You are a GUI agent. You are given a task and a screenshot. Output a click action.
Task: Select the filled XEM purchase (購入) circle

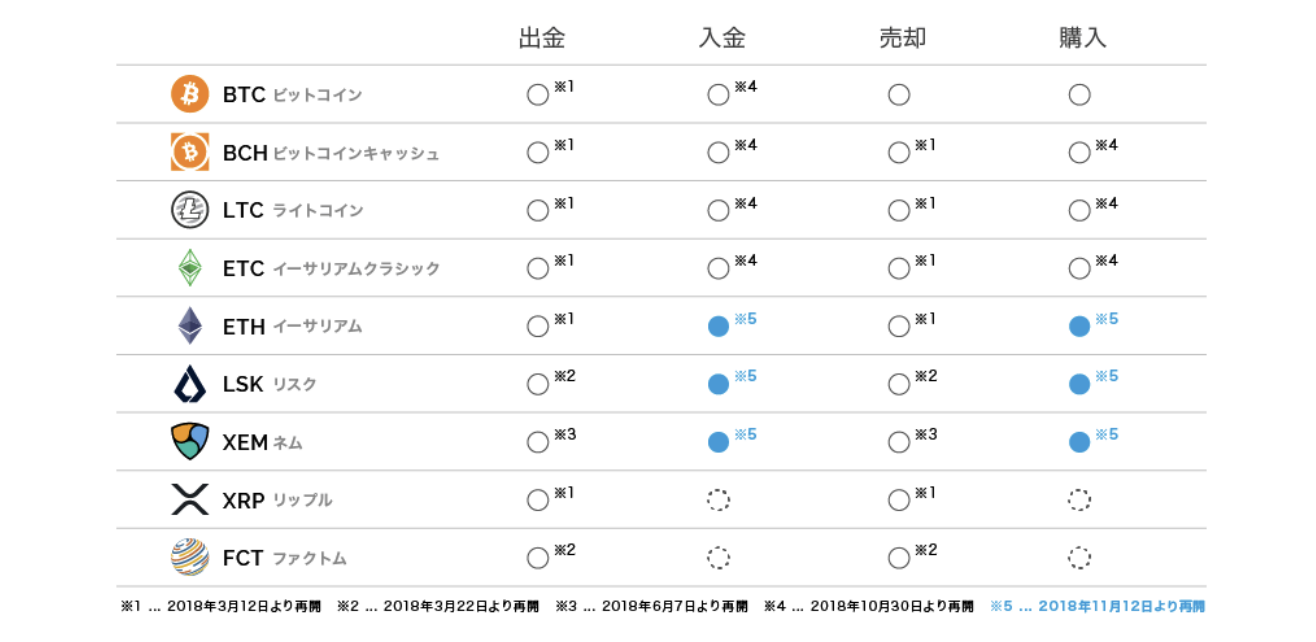pyautogui.click(x=1079, y=442)
